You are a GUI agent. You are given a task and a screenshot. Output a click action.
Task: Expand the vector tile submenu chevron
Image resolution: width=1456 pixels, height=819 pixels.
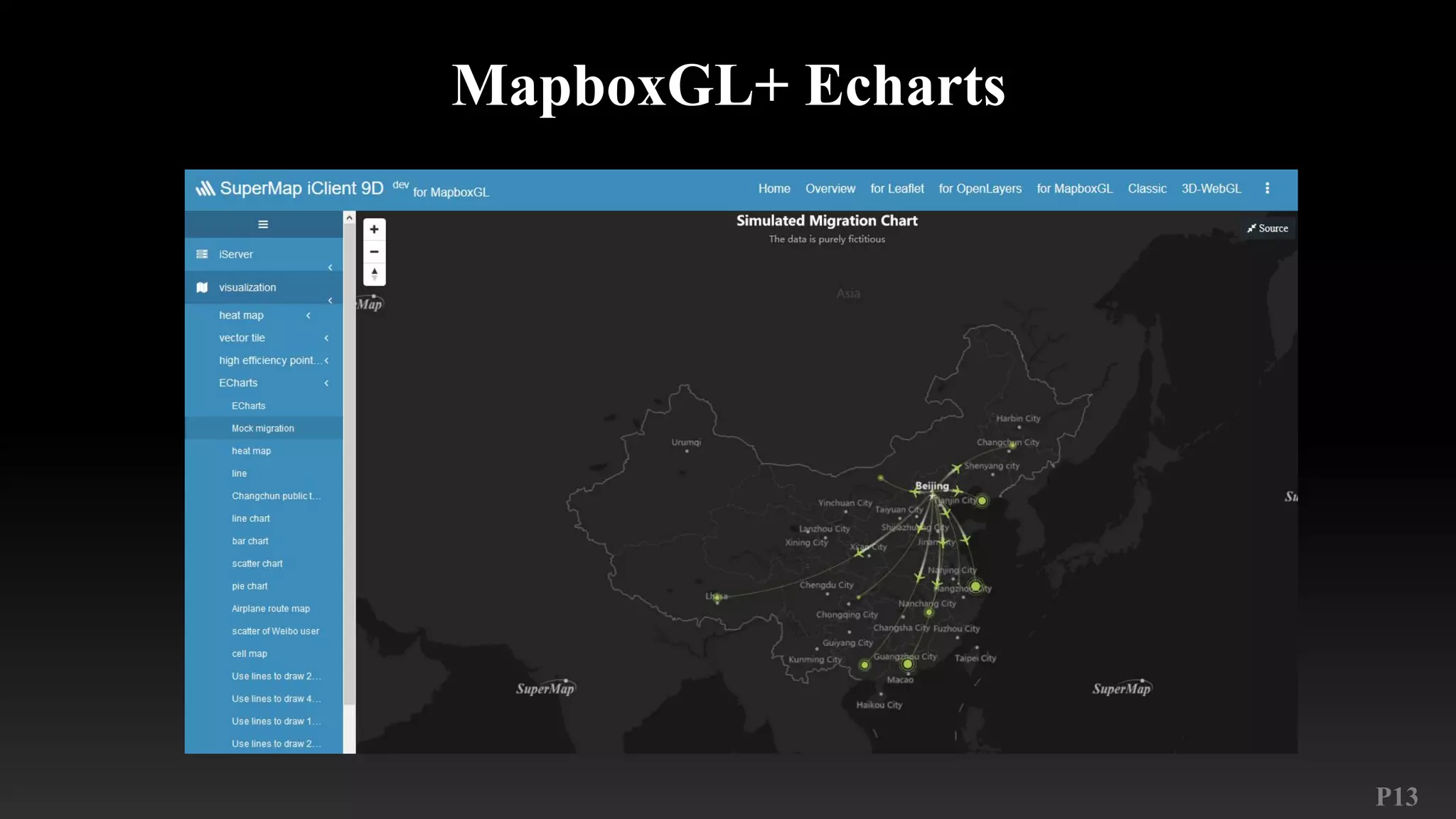(326, 338)
